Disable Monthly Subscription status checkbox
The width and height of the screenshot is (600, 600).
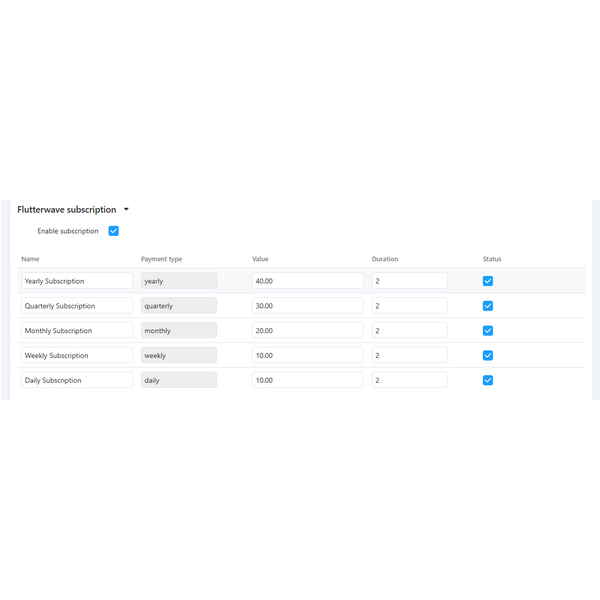pyautogui.click(x=488, y=331)
